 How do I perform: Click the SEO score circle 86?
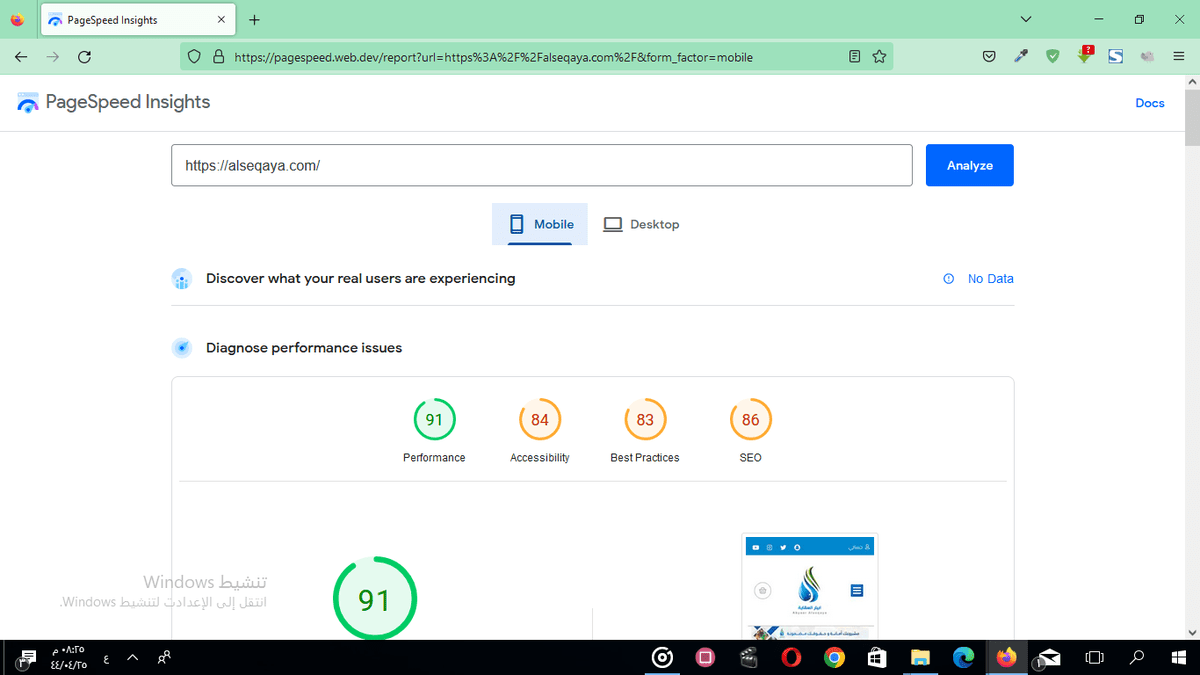pyautogui.click(x=750, y=420)
